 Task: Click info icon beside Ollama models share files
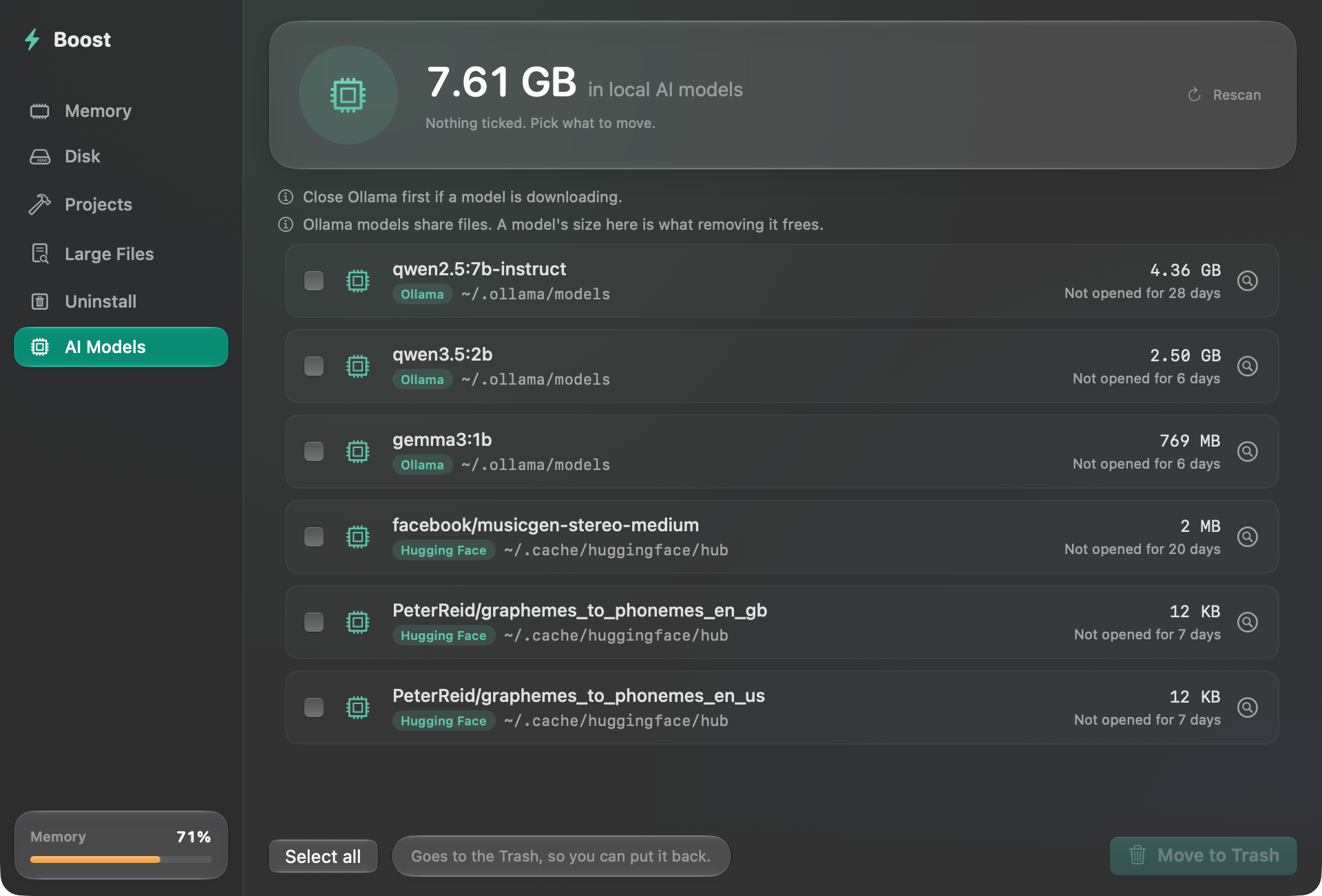pyautogui.click(x=286, y=224)
